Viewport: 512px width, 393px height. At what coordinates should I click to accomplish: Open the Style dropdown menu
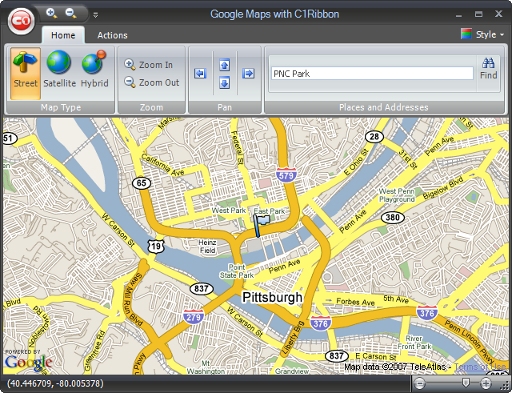483,34
